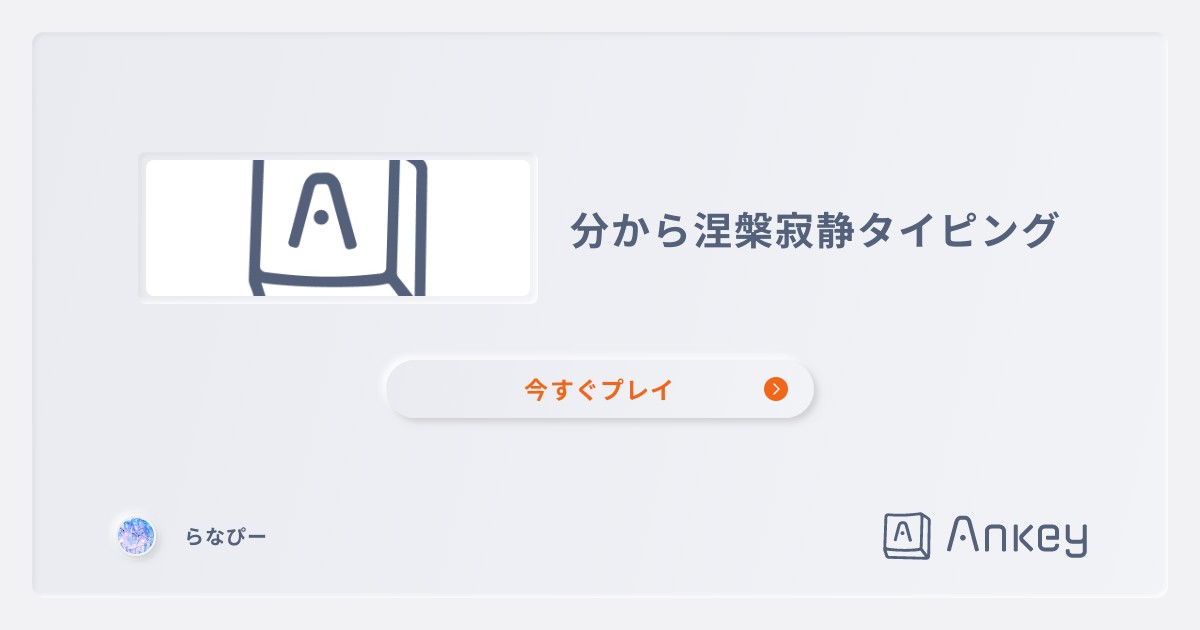The image size is (1200, 630).
Task: Click the dot inside the large A
Action: coord(321,216)
